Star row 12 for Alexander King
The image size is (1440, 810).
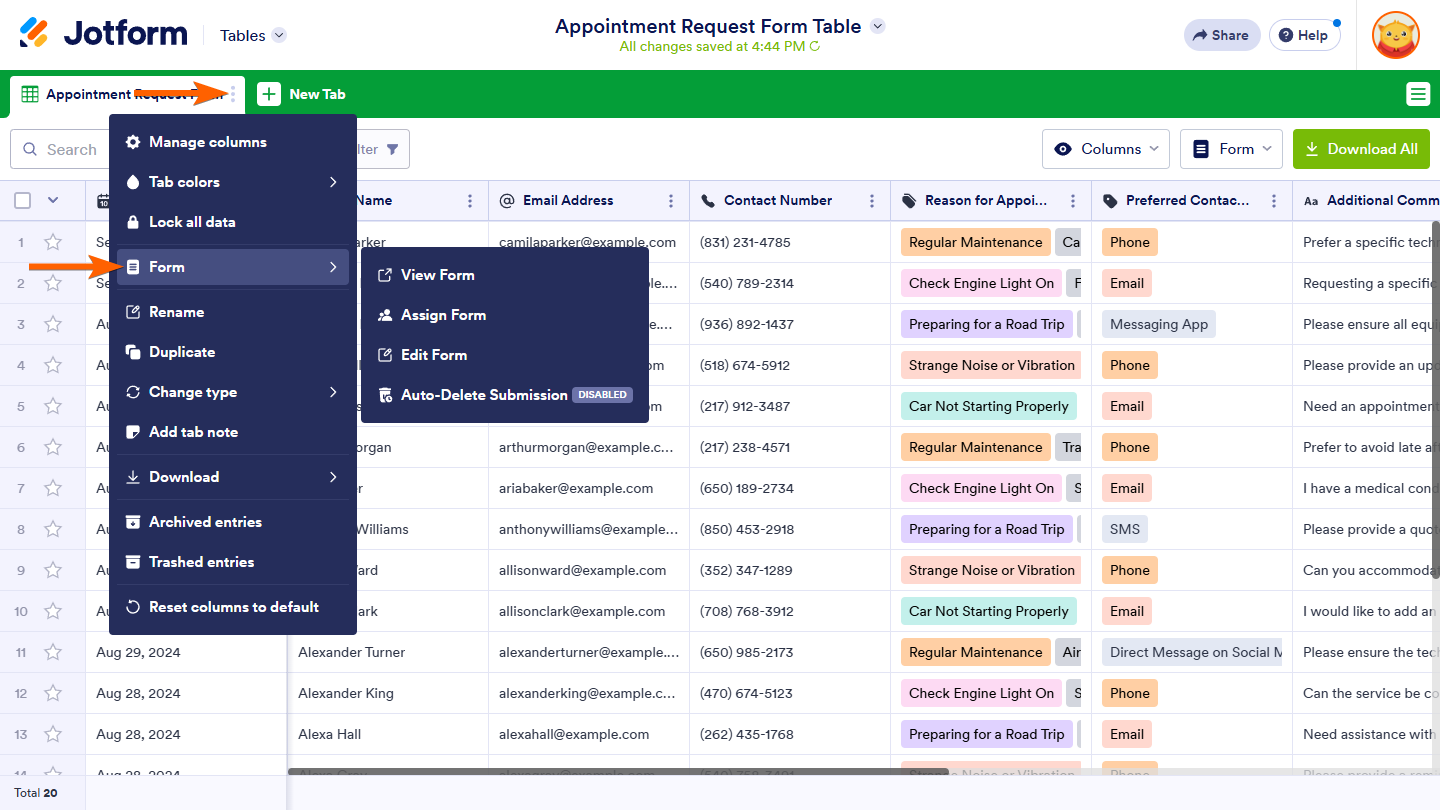(x=53, y=693)
